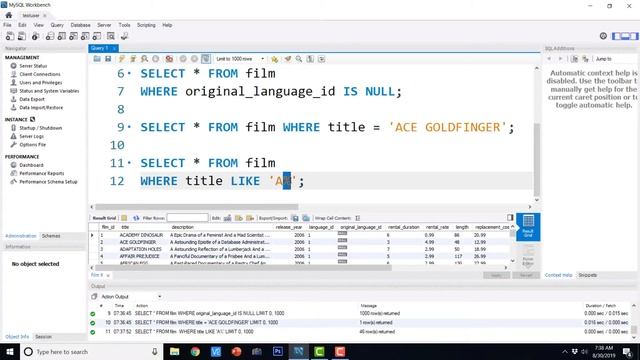Open the Session tab at bottom left
This screenshot has width=640, height=360.
tap(43, 337)
